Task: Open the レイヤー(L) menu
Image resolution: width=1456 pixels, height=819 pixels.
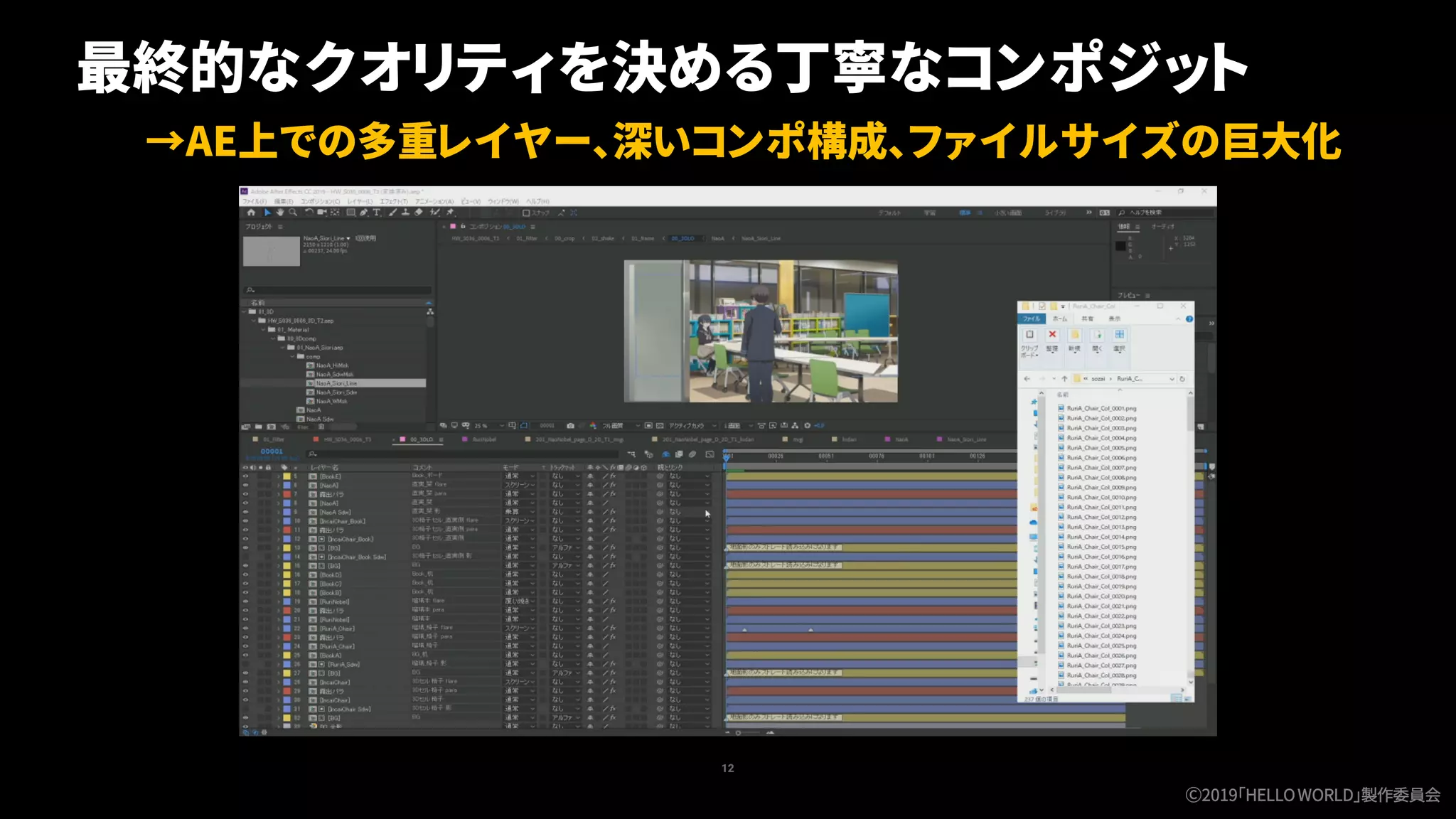Action: pos(360,202)
